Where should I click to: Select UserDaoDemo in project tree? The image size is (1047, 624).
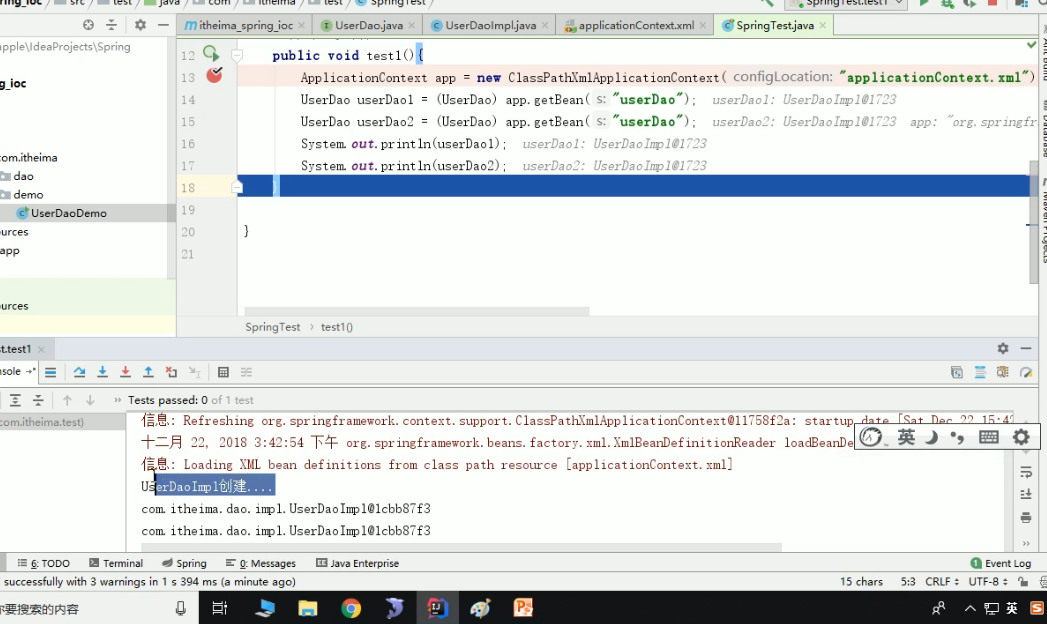(x=68, y=213)
